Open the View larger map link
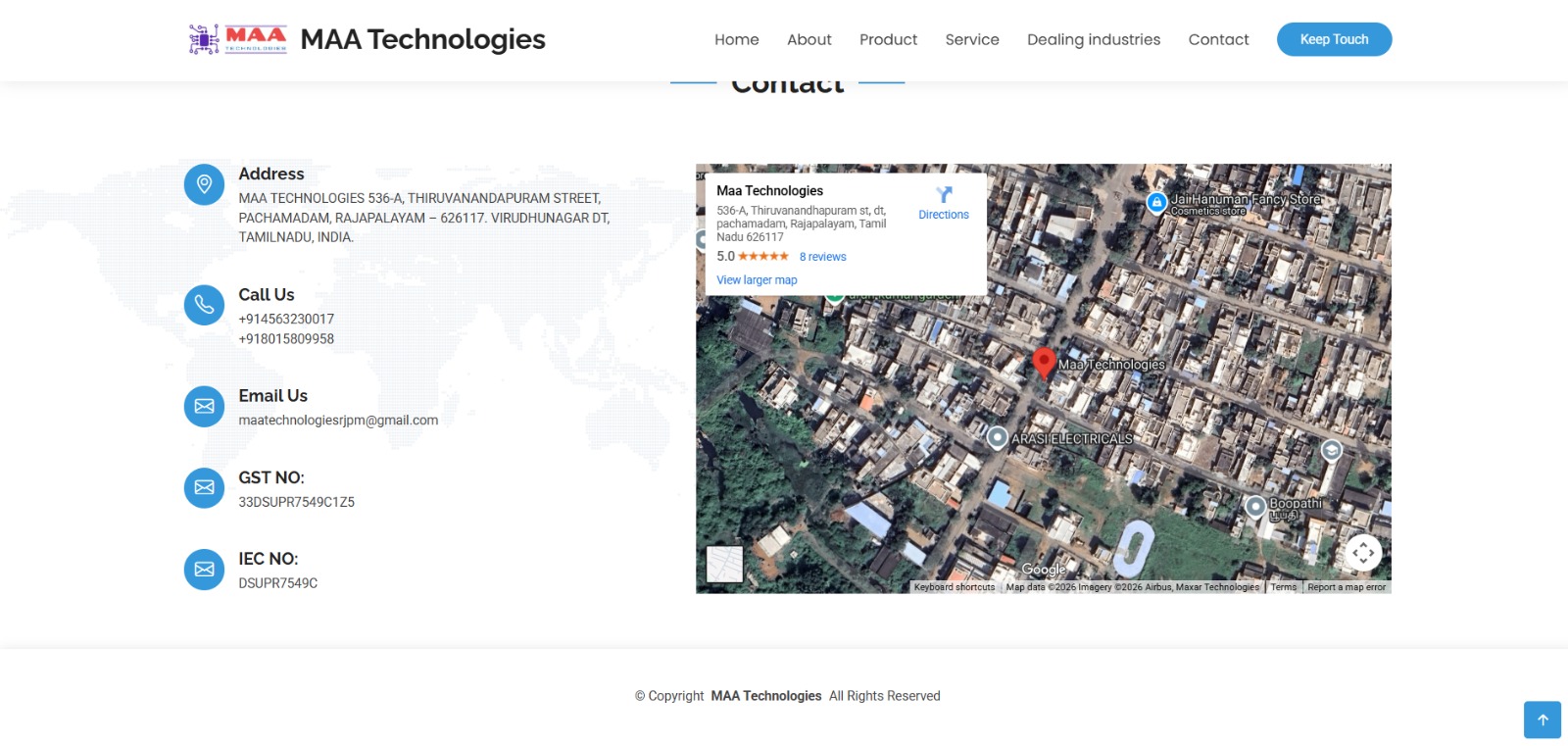Image resolution: width=1568 pixels, height=746 pixels. click(x=757, y=280)
